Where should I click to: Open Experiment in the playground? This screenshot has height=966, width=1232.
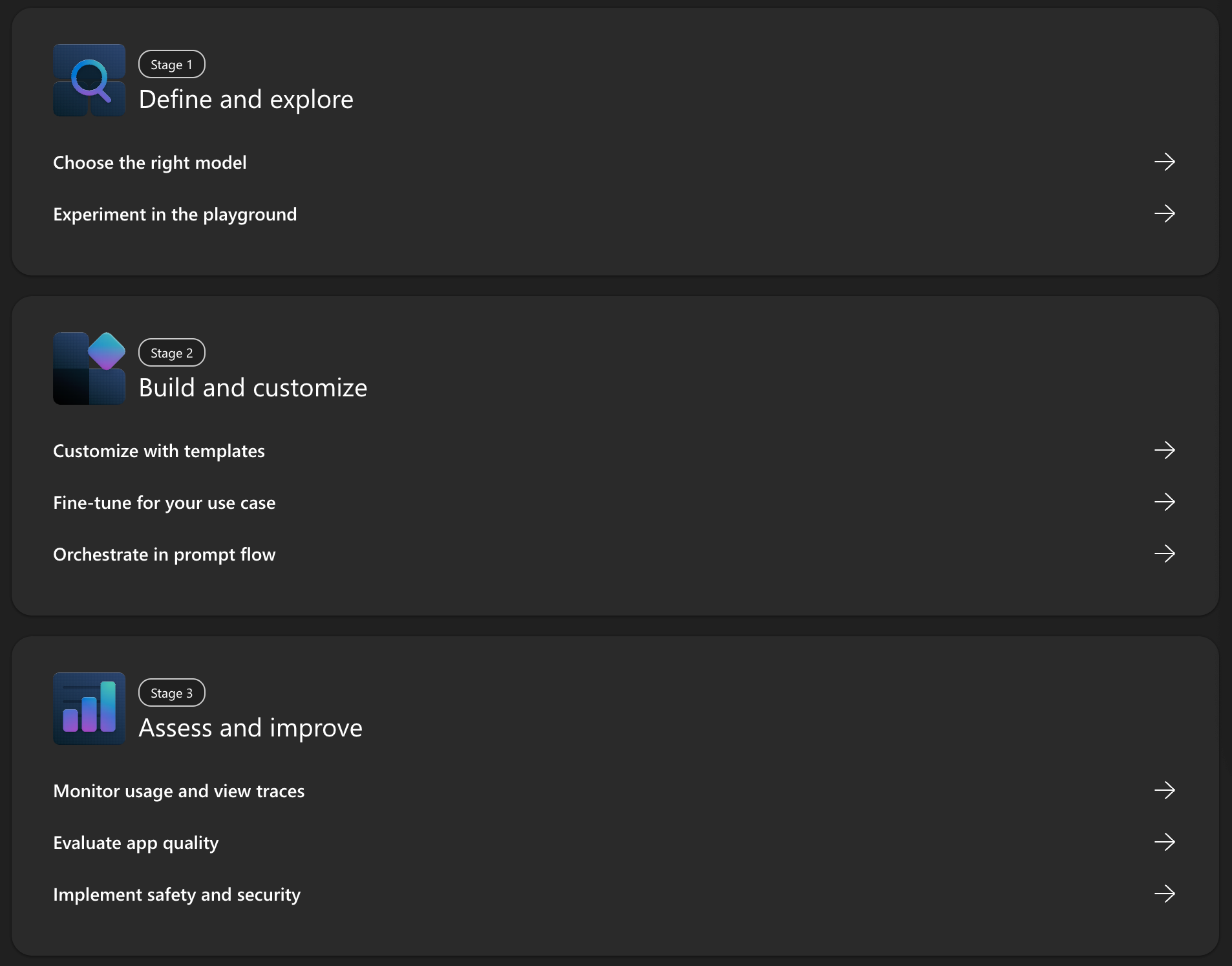click(x=175, y=214)
